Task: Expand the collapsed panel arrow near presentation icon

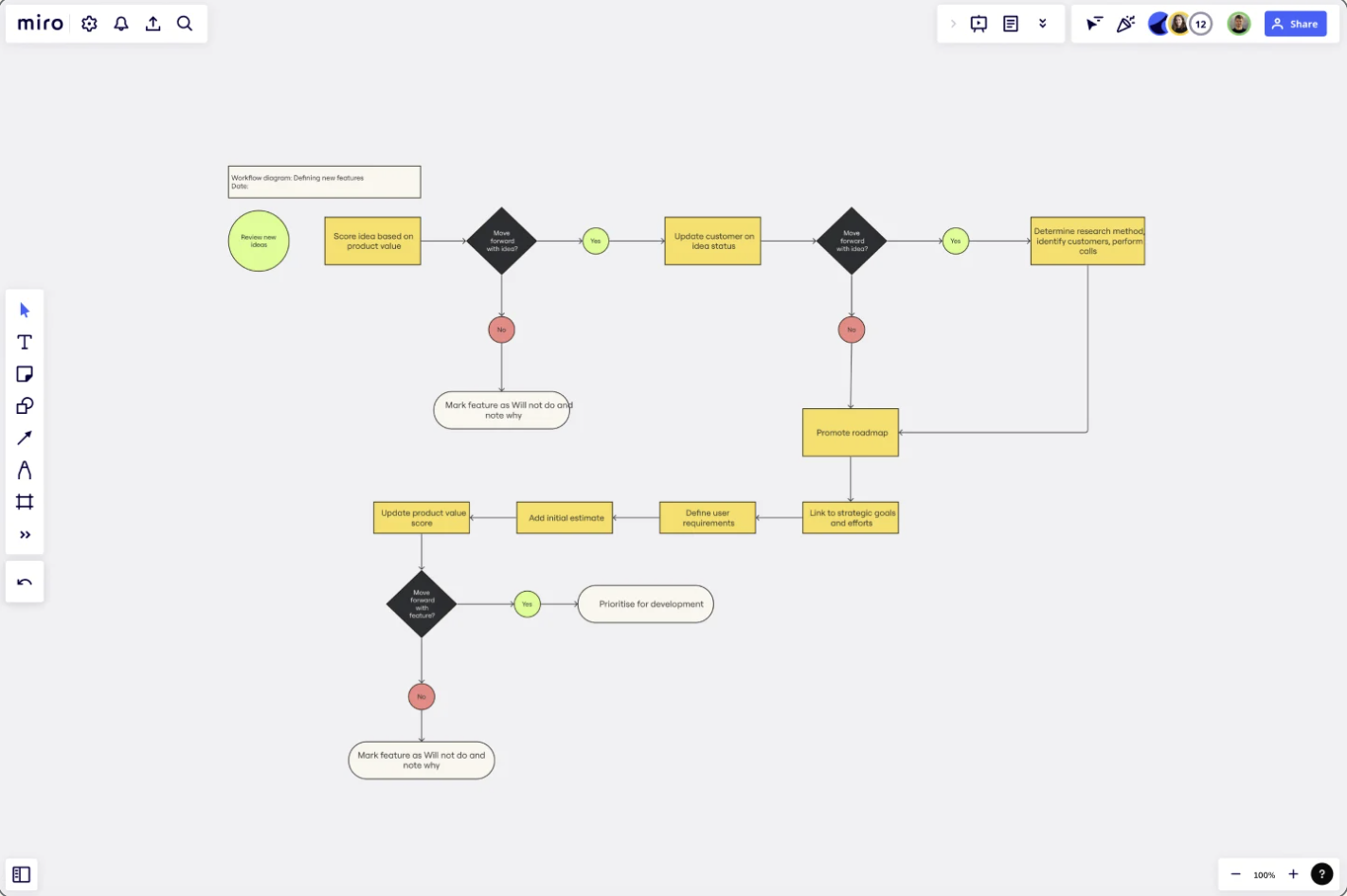Action: [x=952, y=23]
